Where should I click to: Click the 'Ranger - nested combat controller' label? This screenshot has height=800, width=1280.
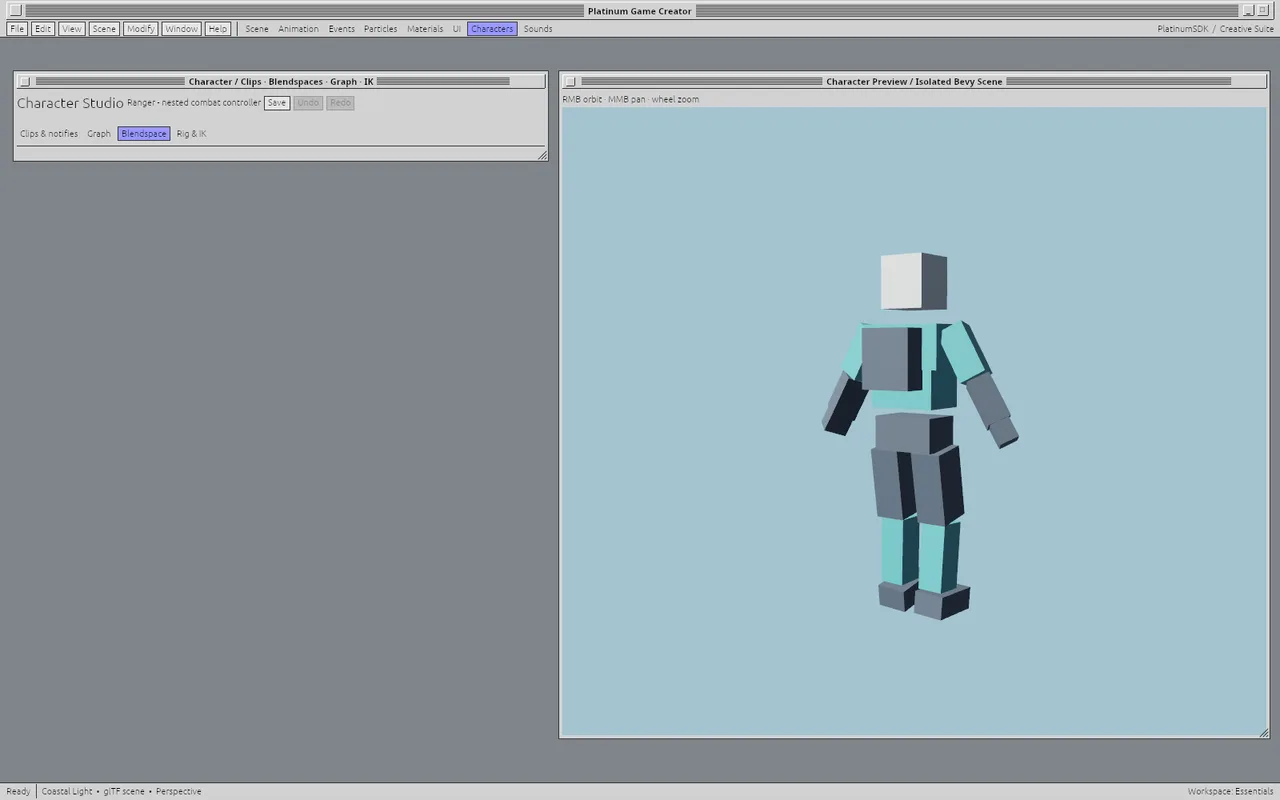click(x=194, y=103)
